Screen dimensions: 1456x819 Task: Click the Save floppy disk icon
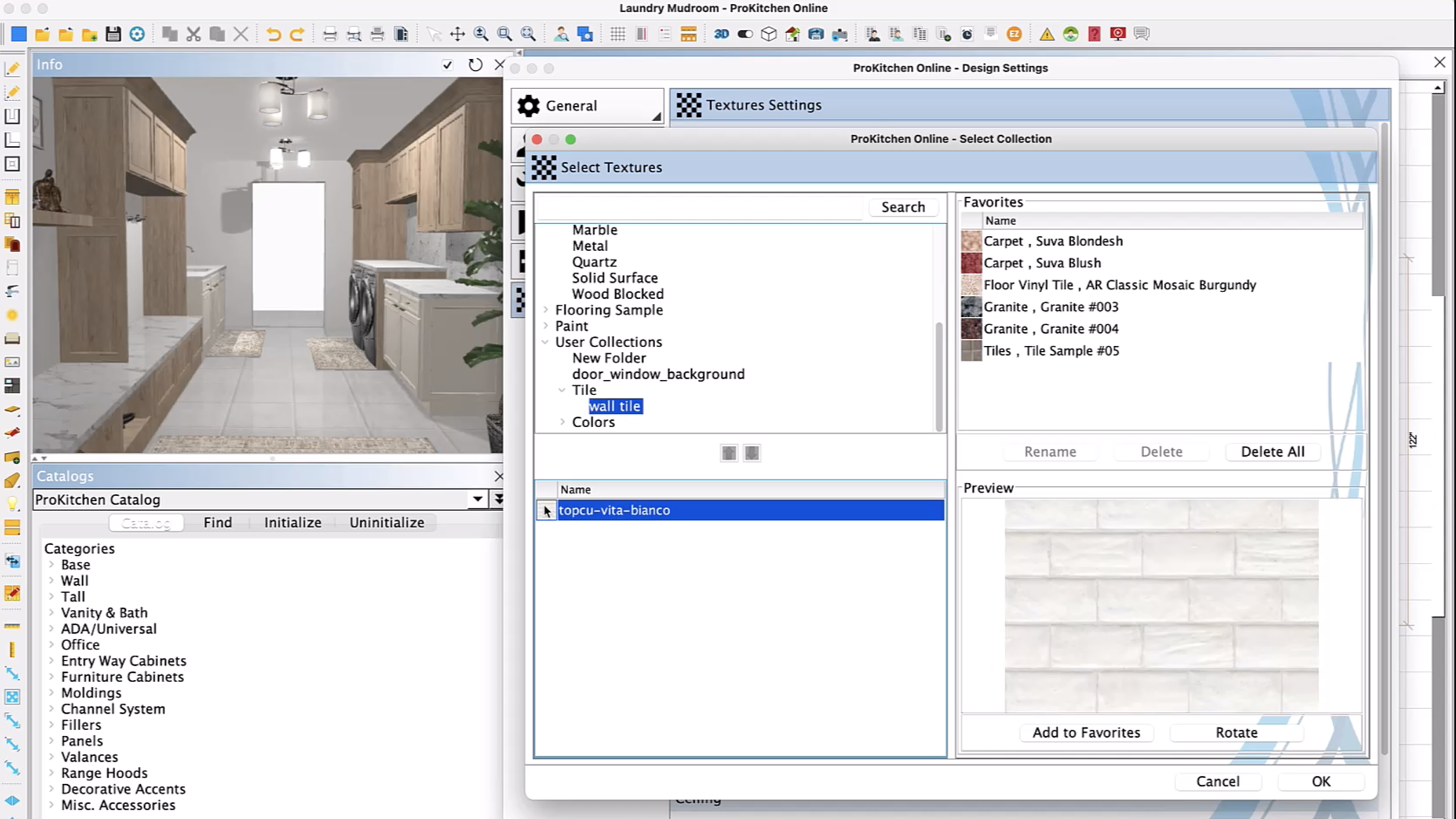pos(113,34)
